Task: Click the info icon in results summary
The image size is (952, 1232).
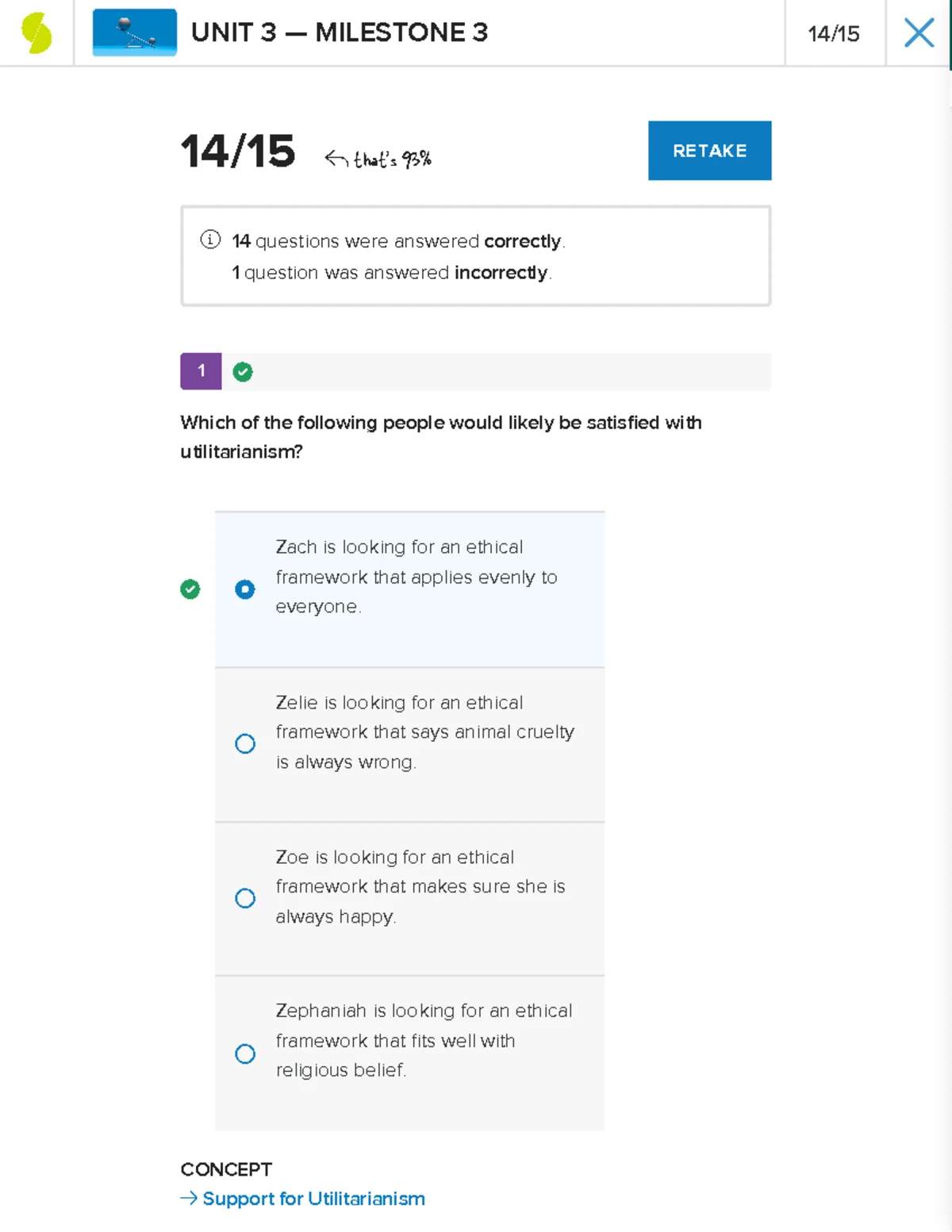Action: coord(210,240)
